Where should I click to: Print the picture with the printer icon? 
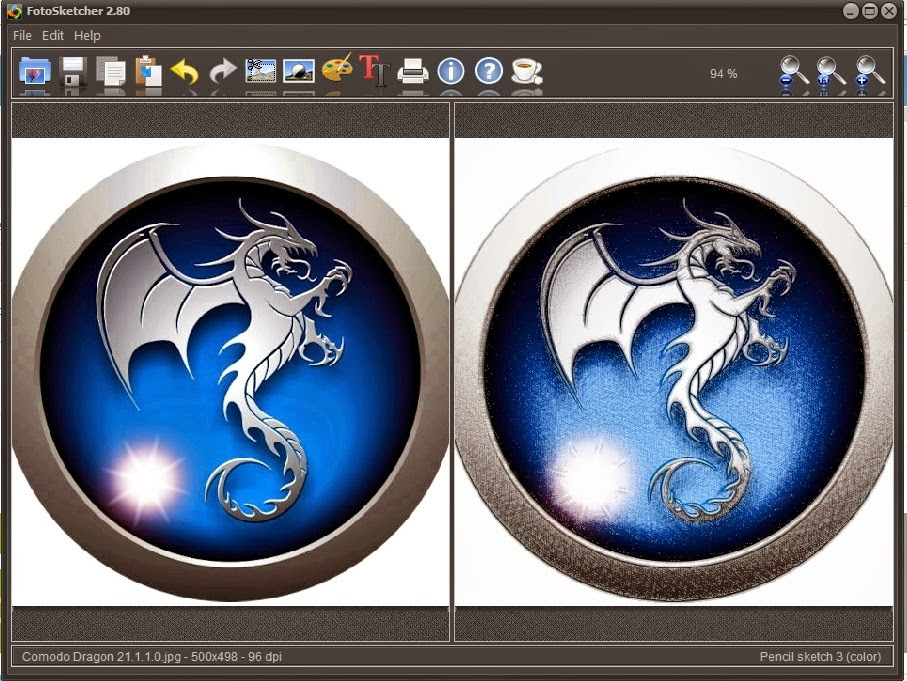(x=413, y=72)
